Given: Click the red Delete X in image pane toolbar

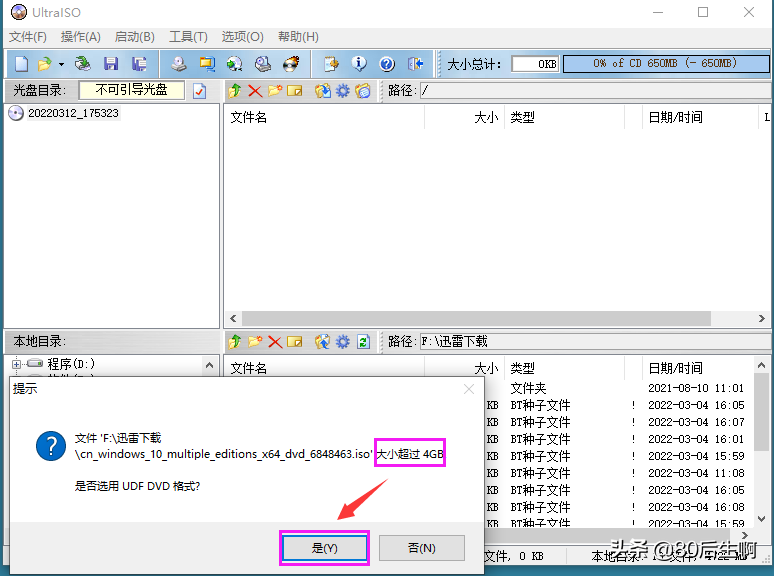Looking at the screenshot, I should coord(255,91).
